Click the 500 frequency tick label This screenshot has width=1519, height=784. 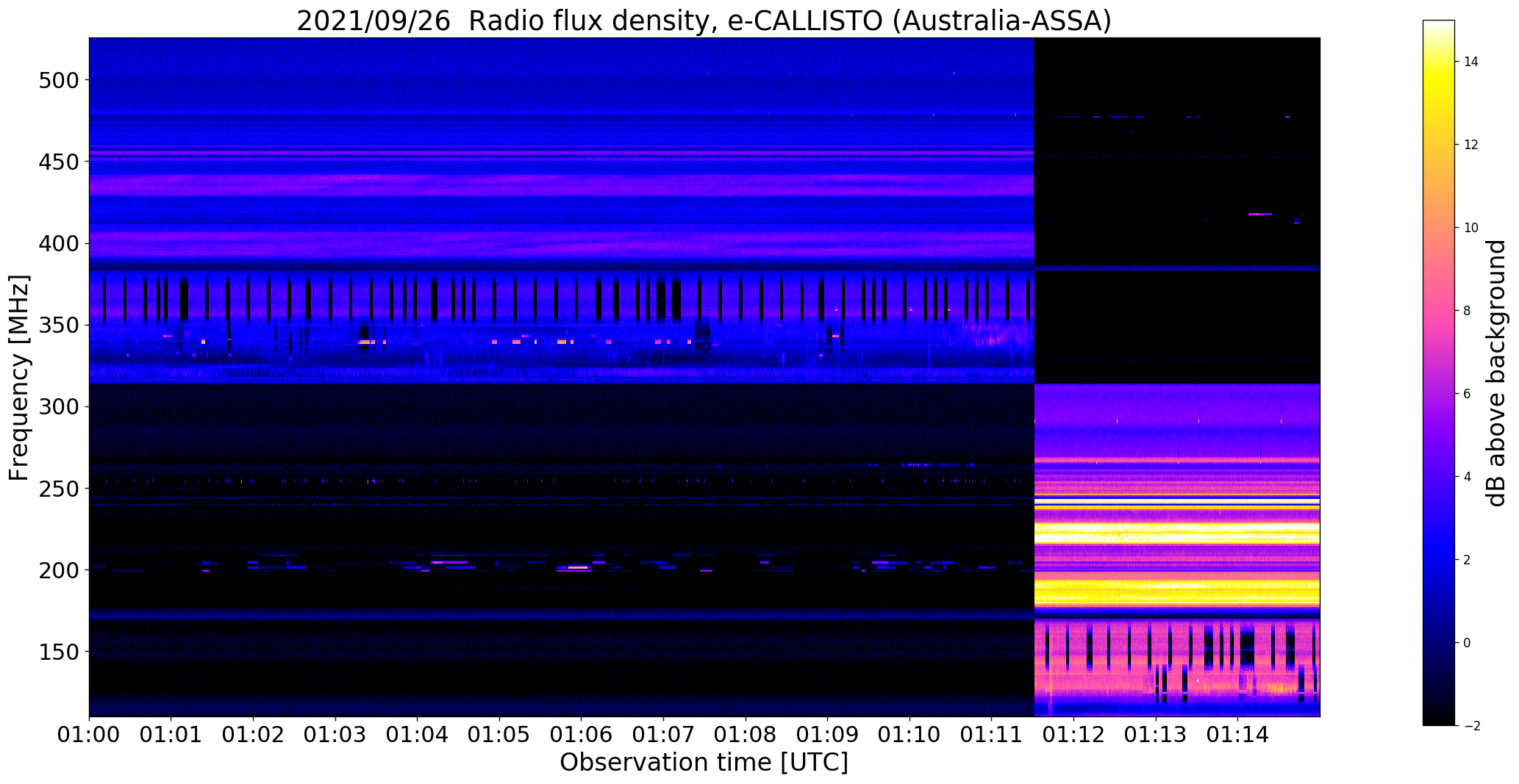click(60, 80)
